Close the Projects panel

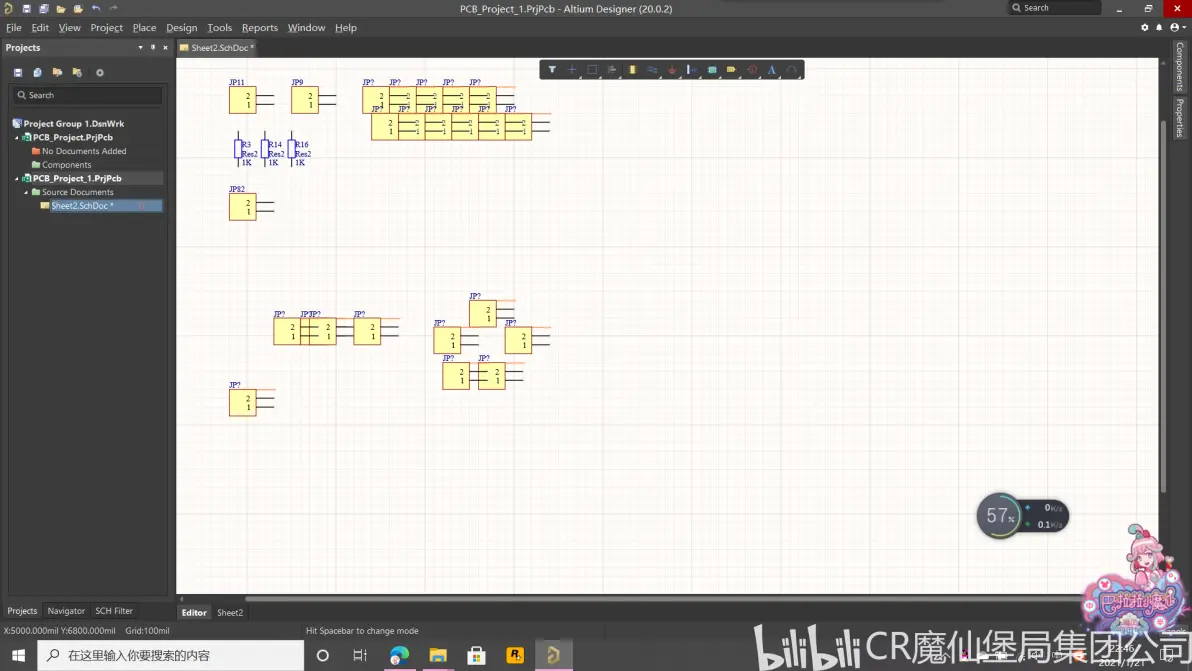click(x=165, y=47)
